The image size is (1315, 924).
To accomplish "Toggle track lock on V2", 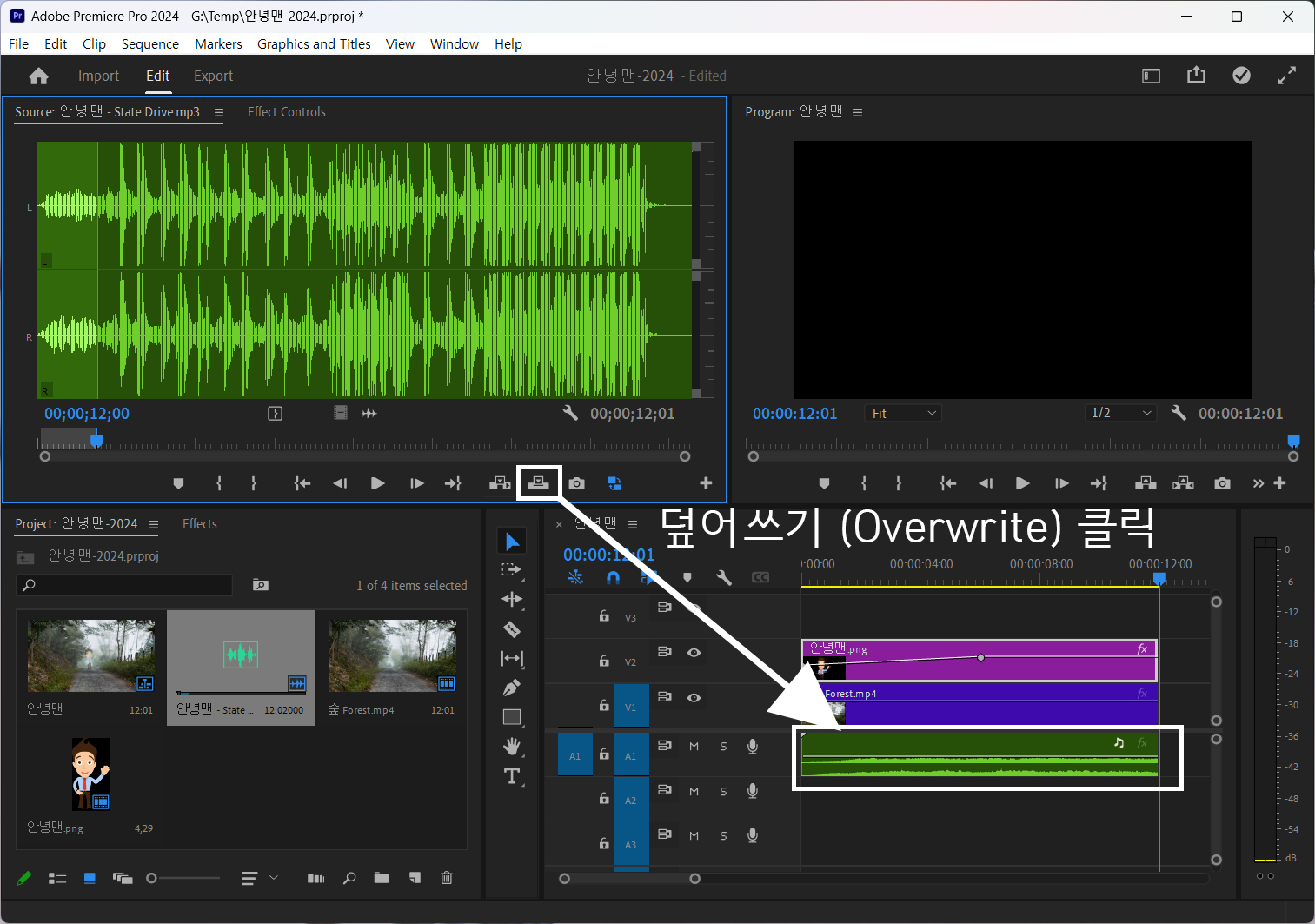I will [x=604, y=661].
